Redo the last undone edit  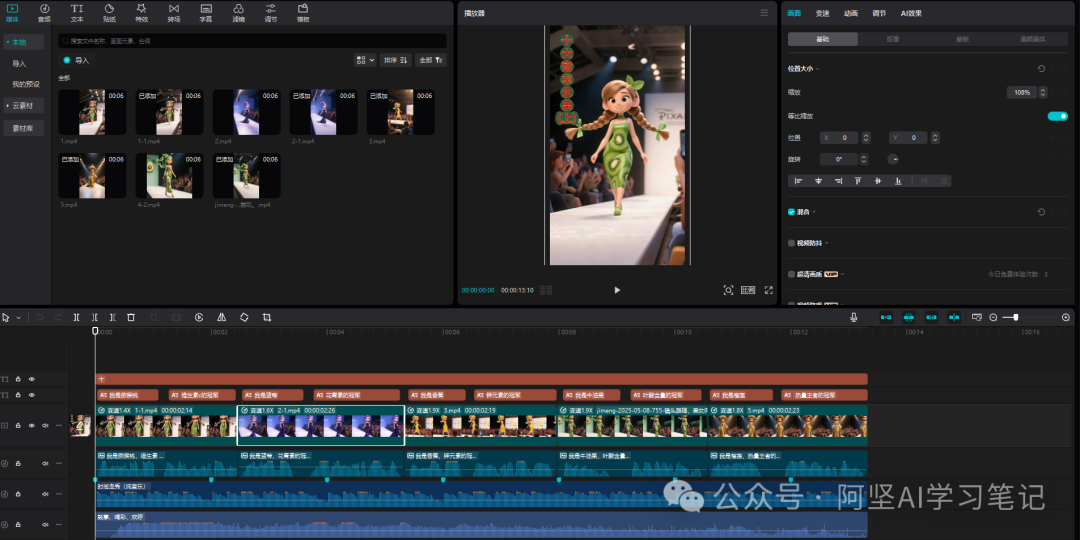click(58, 318)
